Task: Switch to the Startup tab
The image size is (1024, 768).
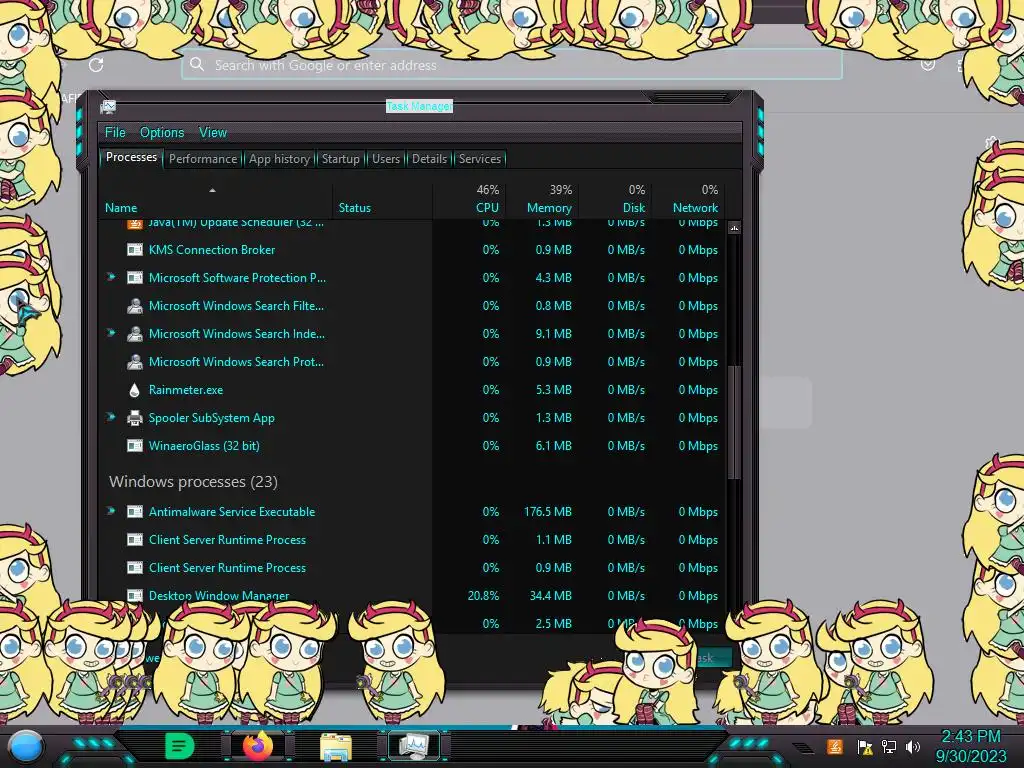Action: (x=340, y=159)
